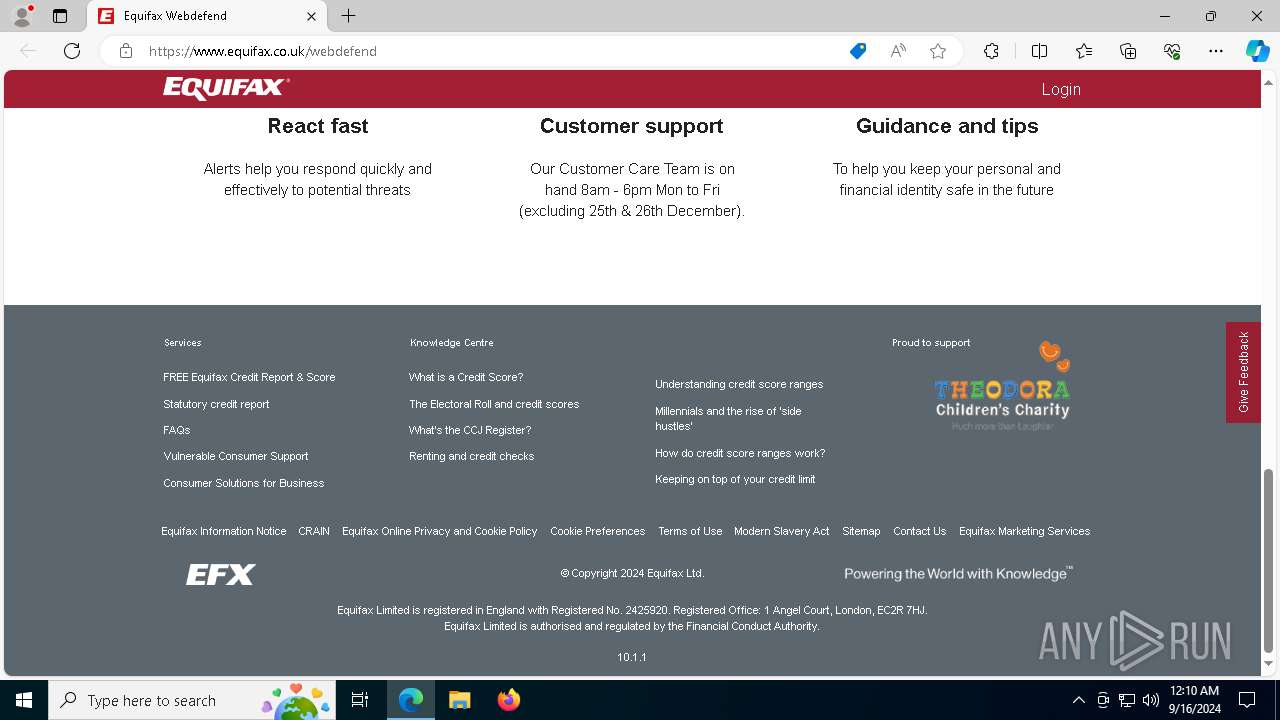Viewport: 1280px width, 720px height.
Task: Open Microsoft Edge from the taskbar
Action: pyautogui.click(x=411, y=700)
